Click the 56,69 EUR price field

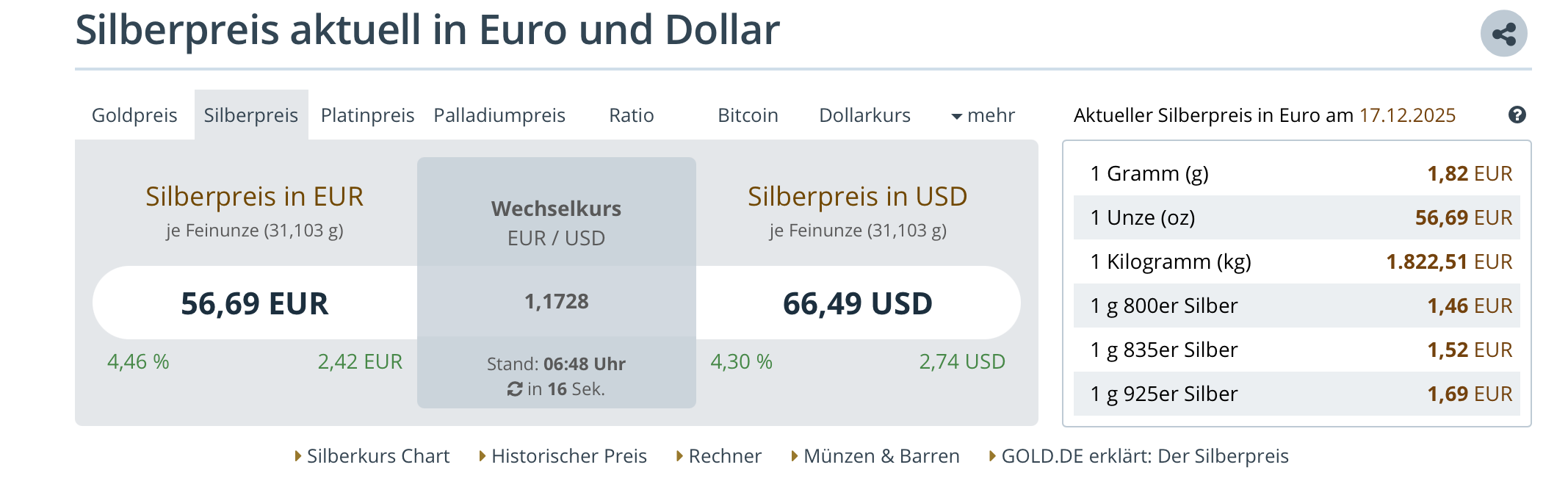coord(254,303)
